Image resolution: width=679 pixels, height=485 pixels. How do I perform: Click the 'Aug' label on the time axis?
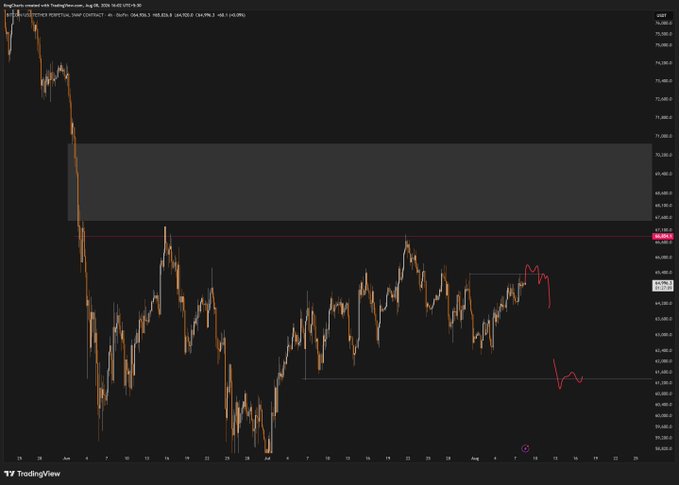[x=475, y=458]
